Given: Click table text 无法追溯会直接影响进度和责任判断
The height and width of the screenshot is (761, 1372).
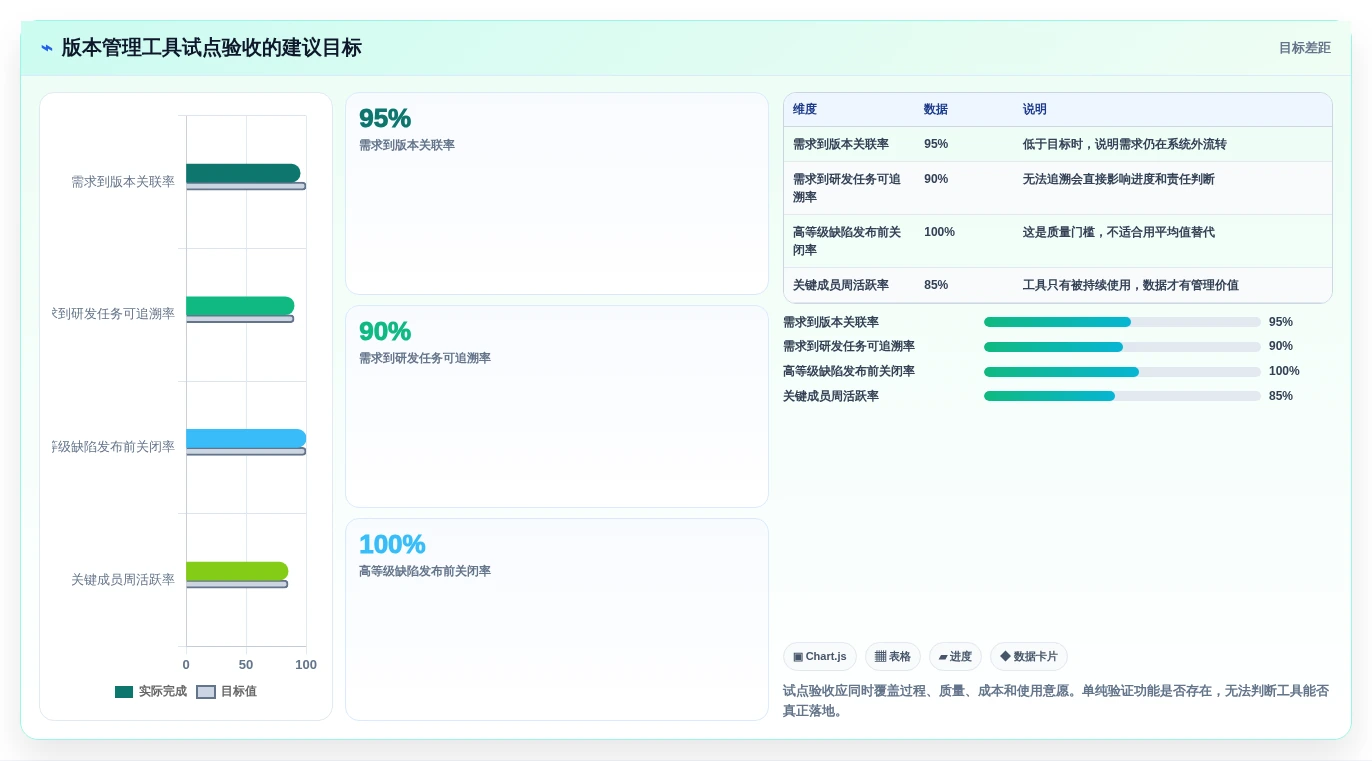Looking at the screenshot, I should (x=1119, y=179).
